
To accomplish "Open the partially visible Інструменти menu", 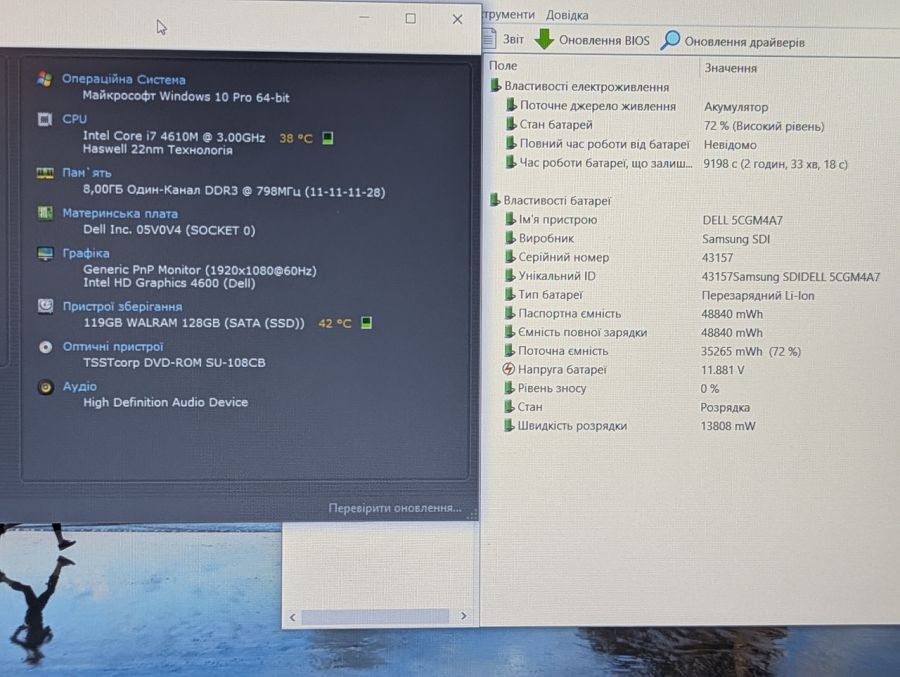I will tap(509, 14).
